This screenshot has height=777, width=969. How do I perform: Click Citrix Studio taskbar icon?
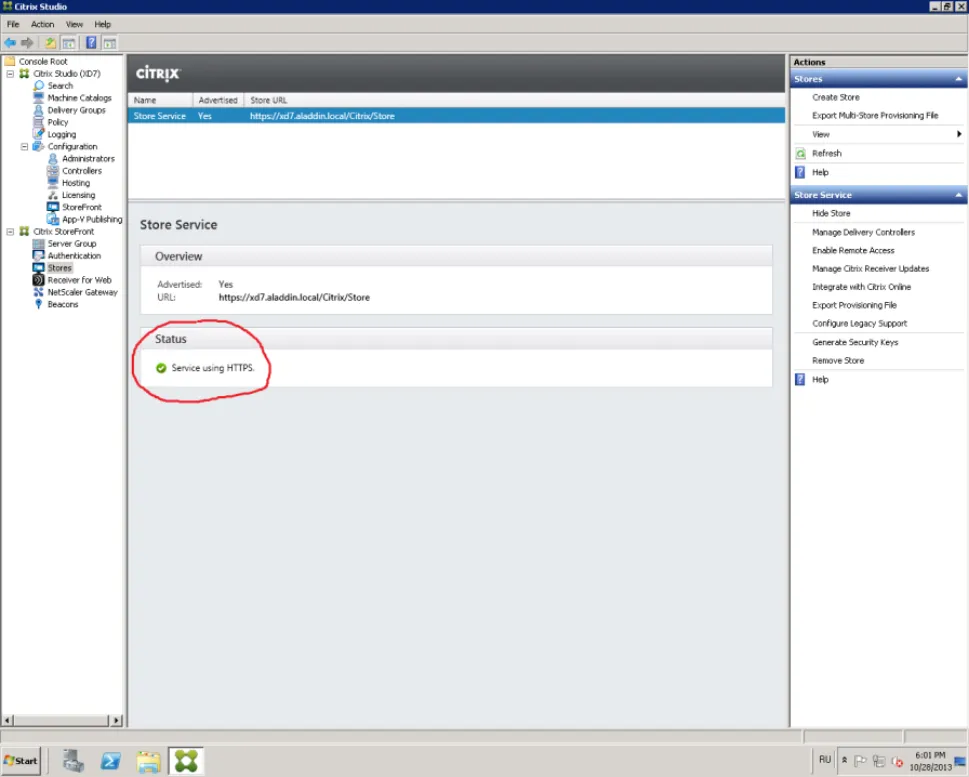186,761
